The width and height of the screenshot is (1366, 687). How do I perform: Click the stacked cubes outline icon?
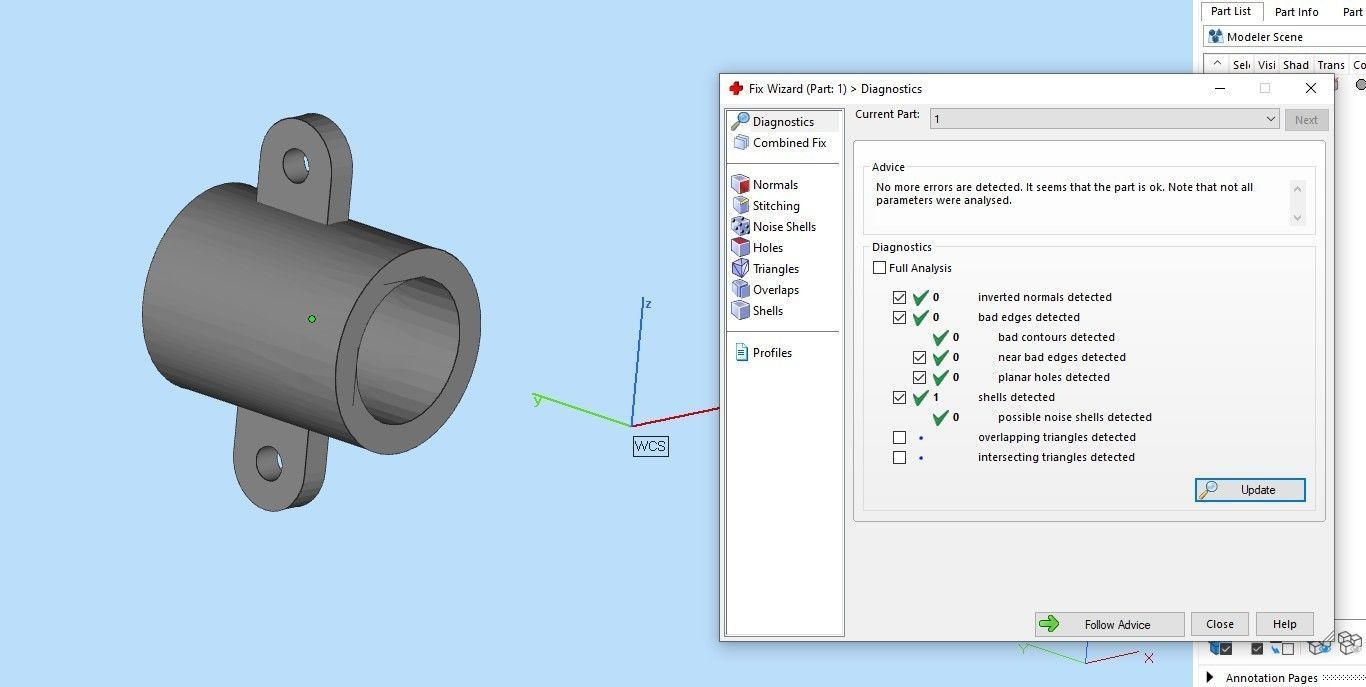1351,643
